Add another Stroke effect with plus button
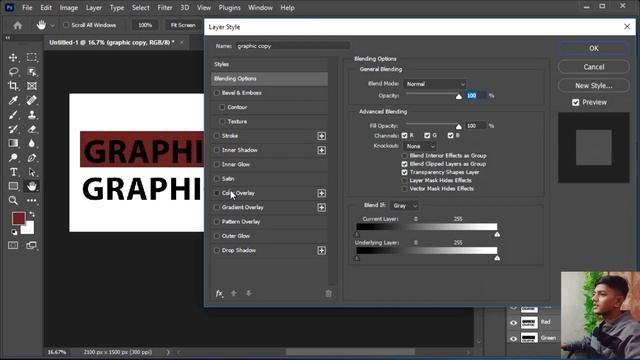The image size is (640, 360). [x=321, y=136]
